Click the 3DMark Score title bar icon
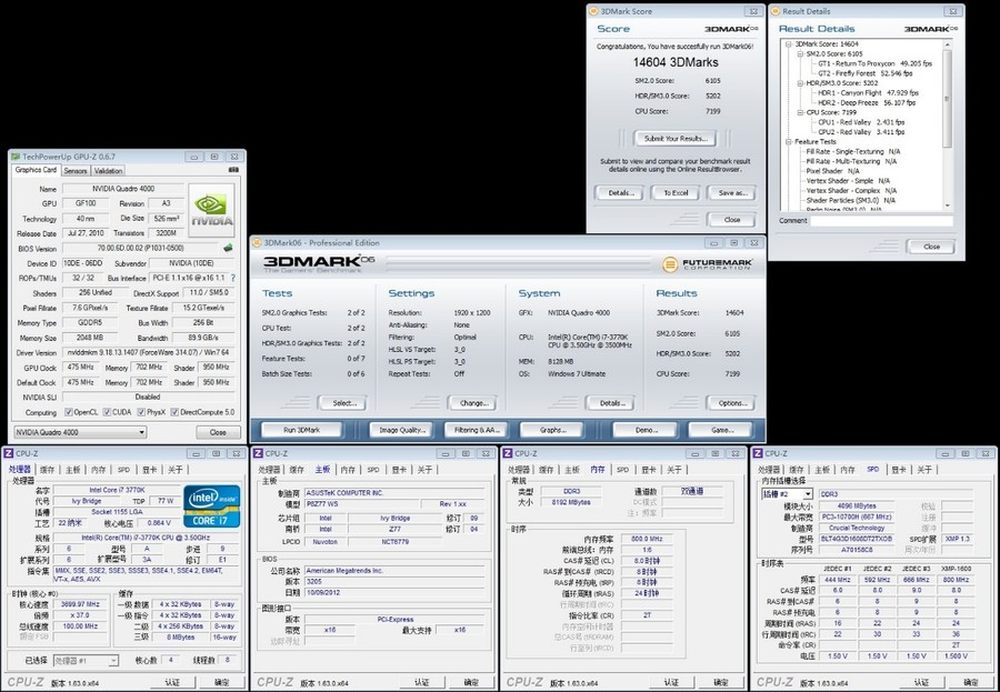Screen dimensions: 1000x692 593,11
